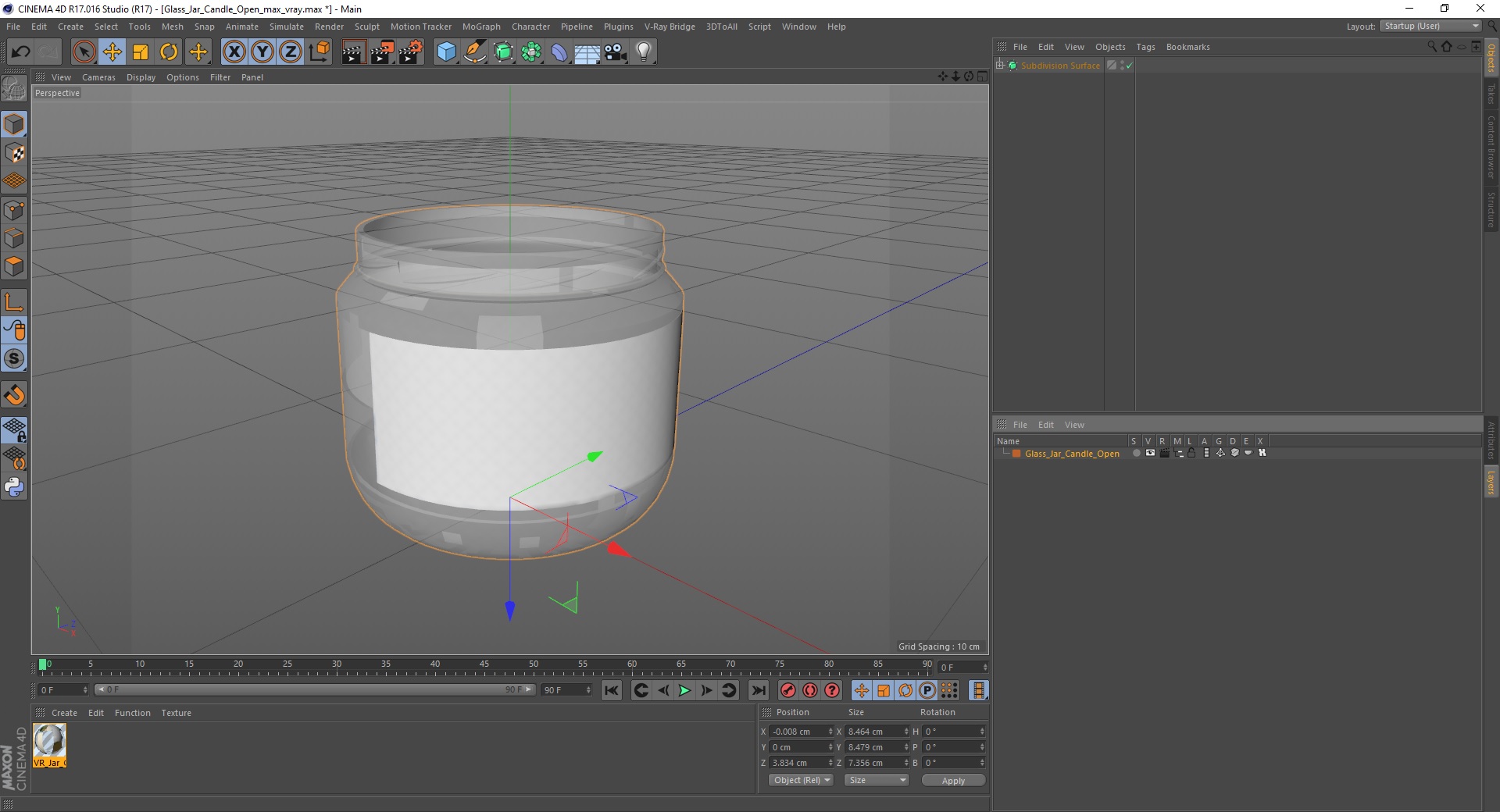Open the Object (Rel) coordinate dropdown
Screen dimensions: 1500x812
coord(802,780)
